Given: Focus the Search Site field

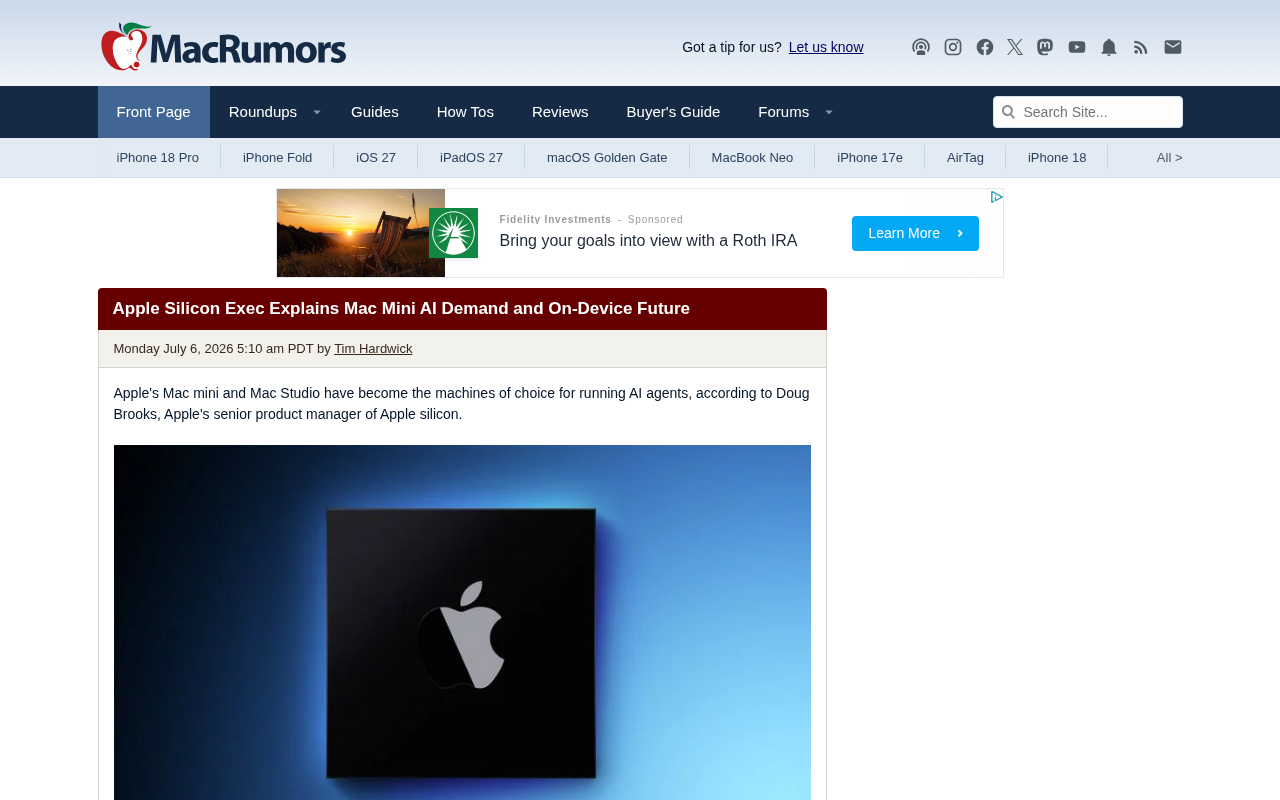Looking at the screenshot, I should 1088,112.
